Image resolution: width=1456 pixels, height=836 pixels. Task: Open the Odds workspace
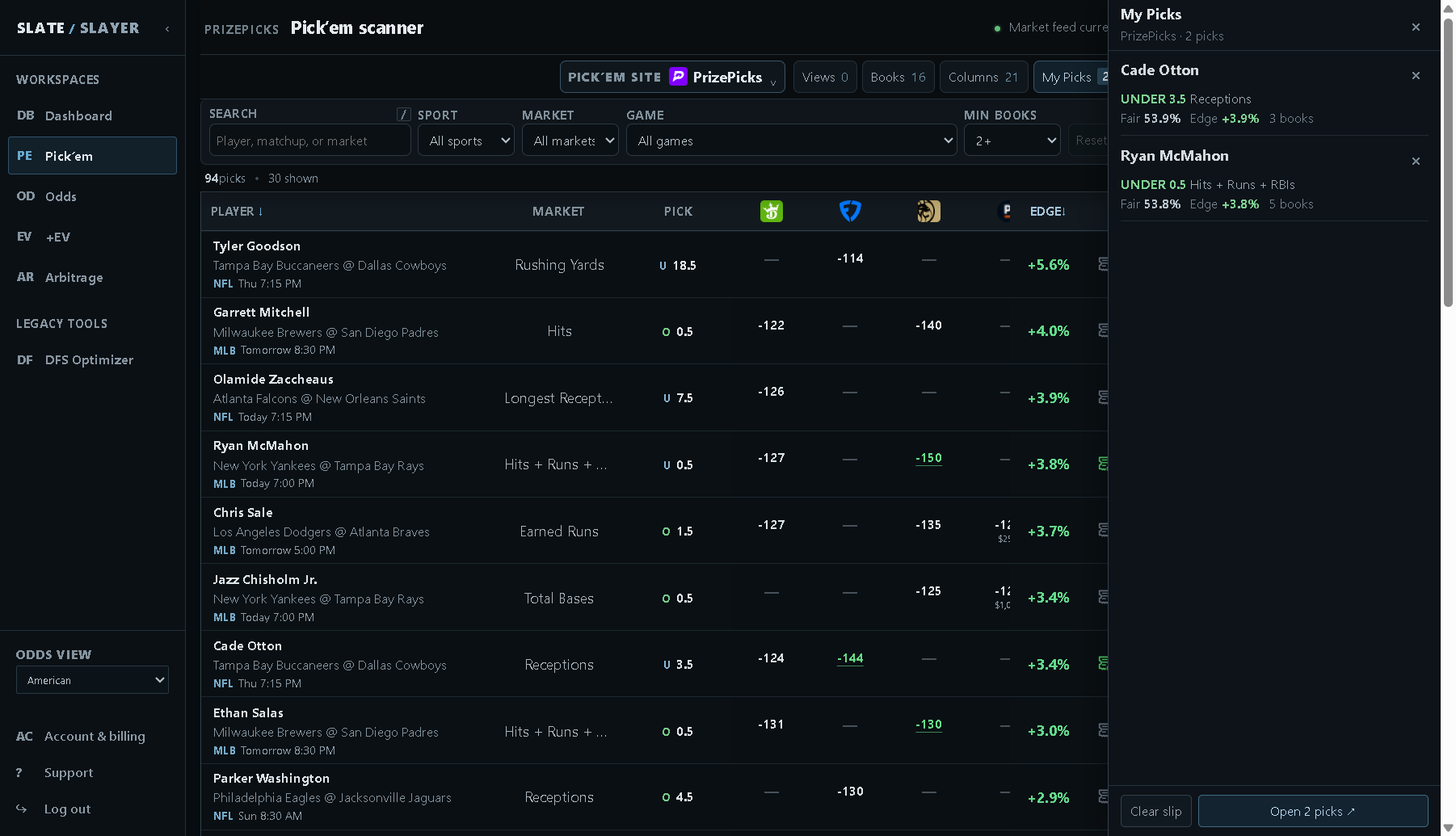[92, 196]
